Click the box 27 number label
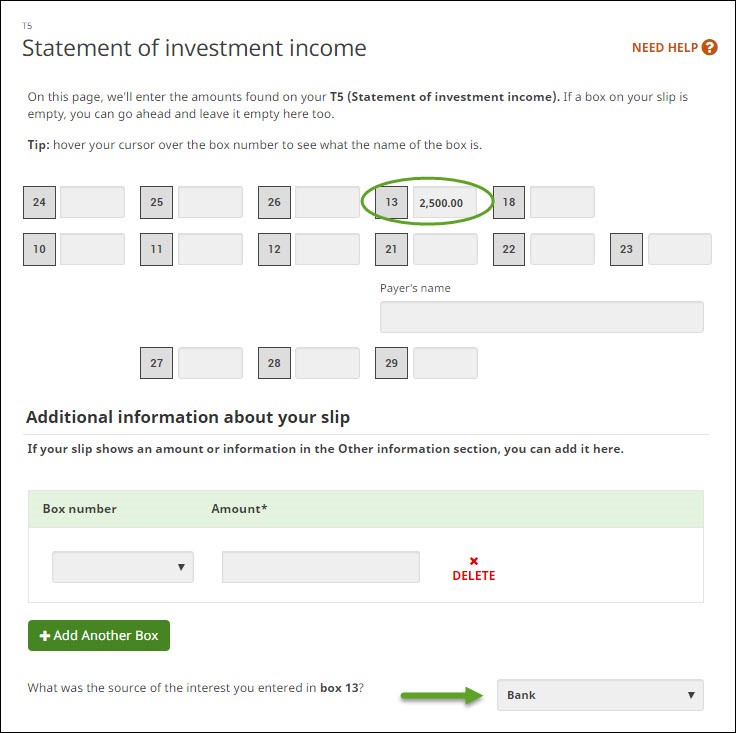The width and height of the screenshot is (736, 733). tap(156, 363)
